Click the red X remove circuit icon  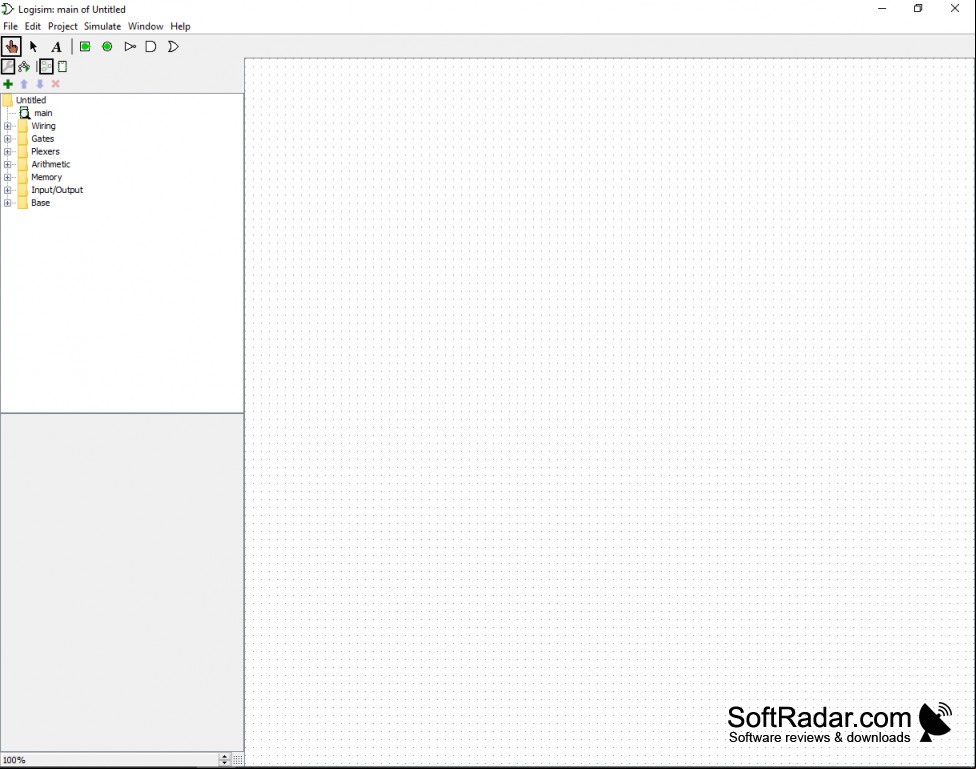pos(55,84)
